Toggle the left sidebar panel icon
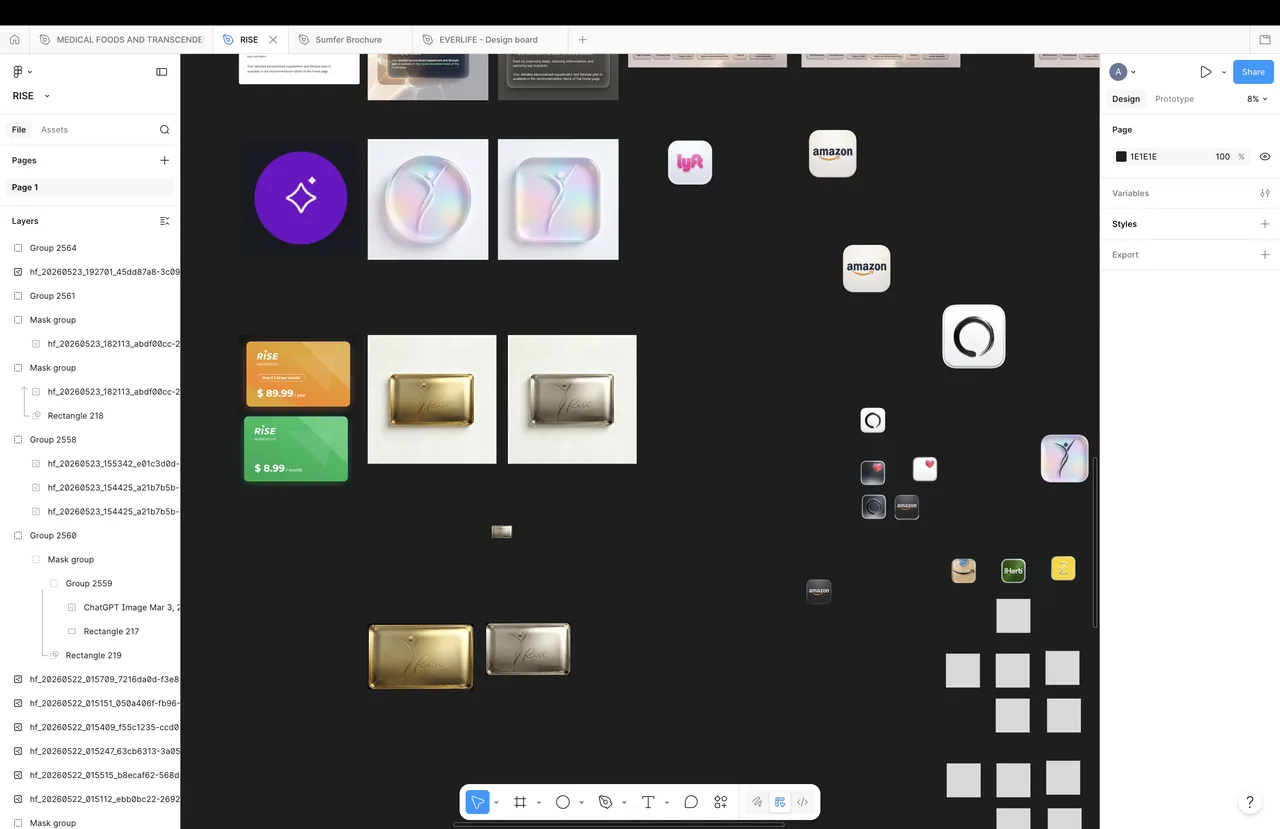Image resolution: width=1280 pixels, height=829 pixels. (x=162, y=72)
